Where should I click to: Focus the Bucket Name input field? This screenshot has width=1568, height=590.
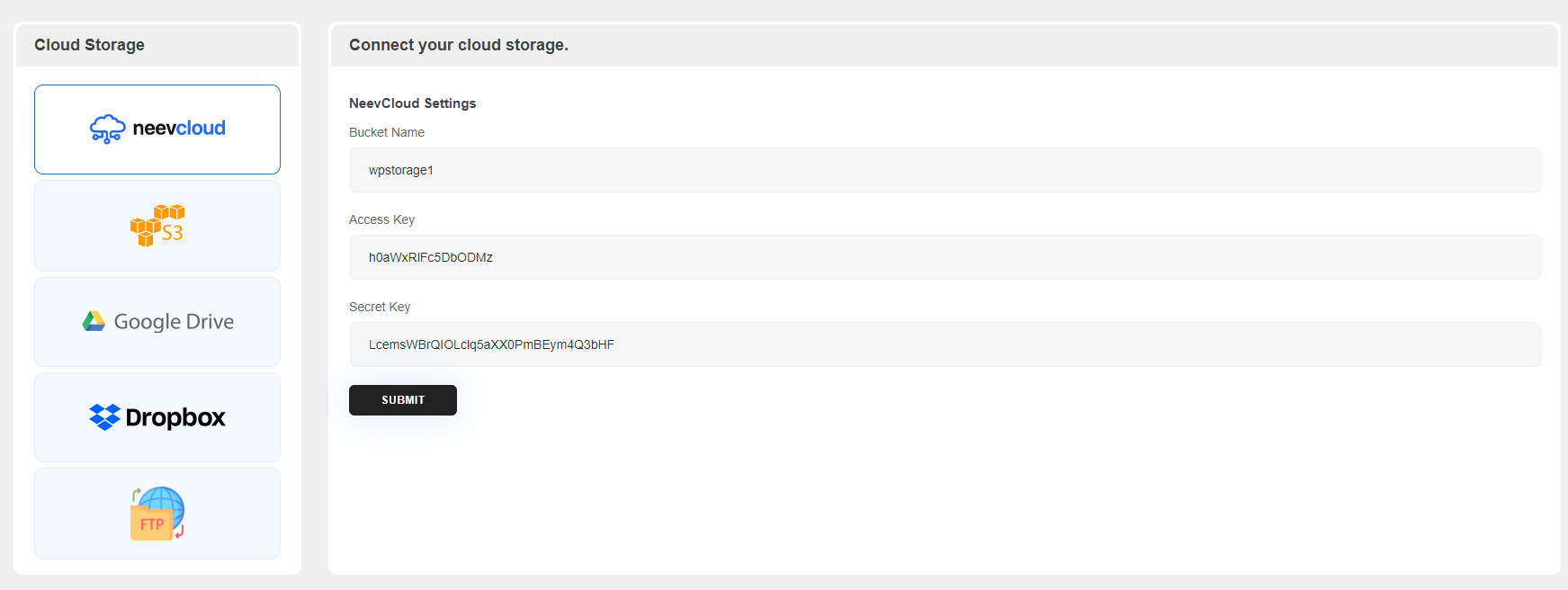(x=945, y=170)
